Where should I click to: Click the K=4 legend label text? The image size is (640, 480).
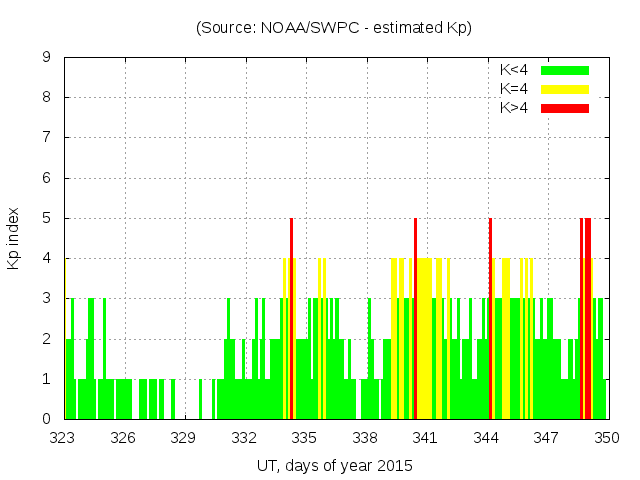[514, 89]
